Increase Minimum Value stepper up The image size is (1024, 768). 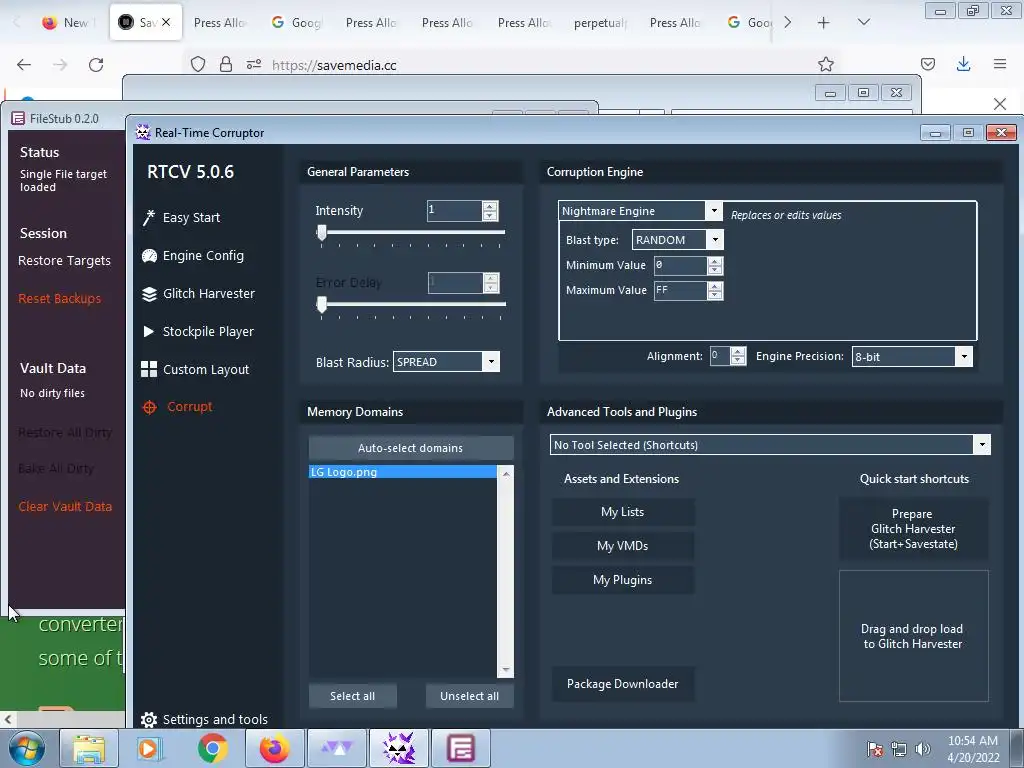tap(715, 261)
